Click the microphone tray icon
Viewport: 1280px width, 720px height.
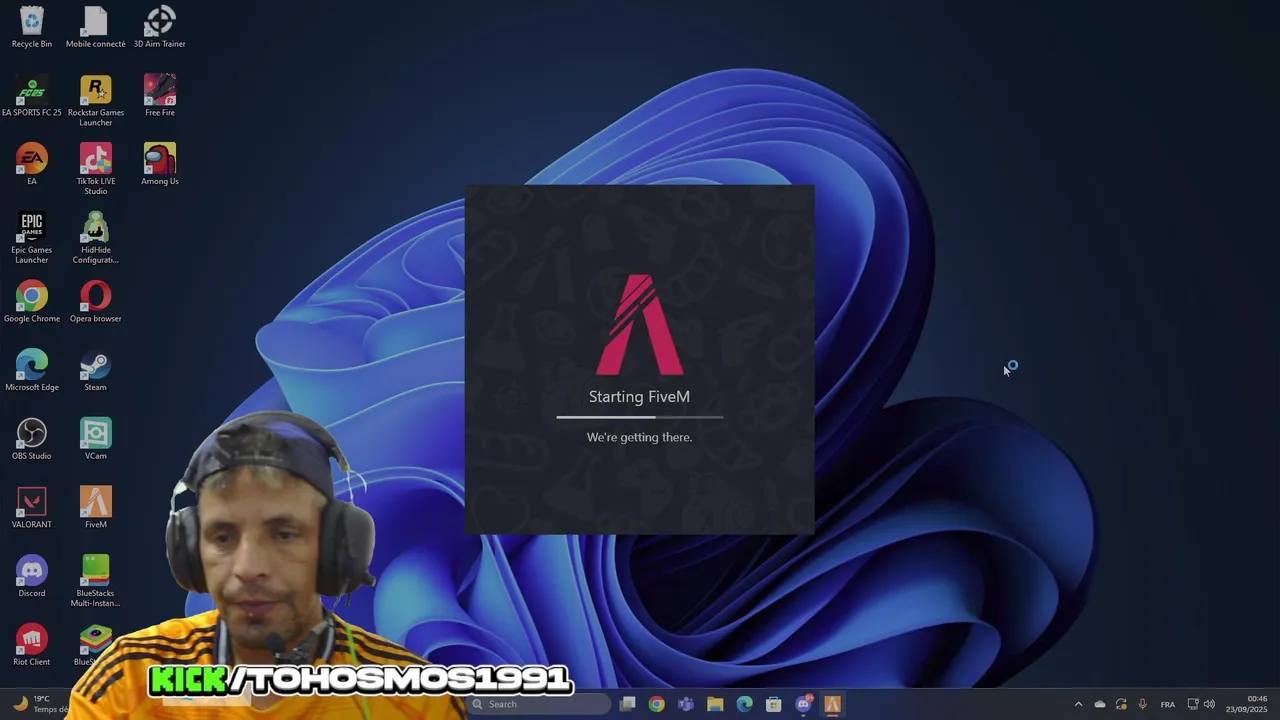click(1142, 704)
